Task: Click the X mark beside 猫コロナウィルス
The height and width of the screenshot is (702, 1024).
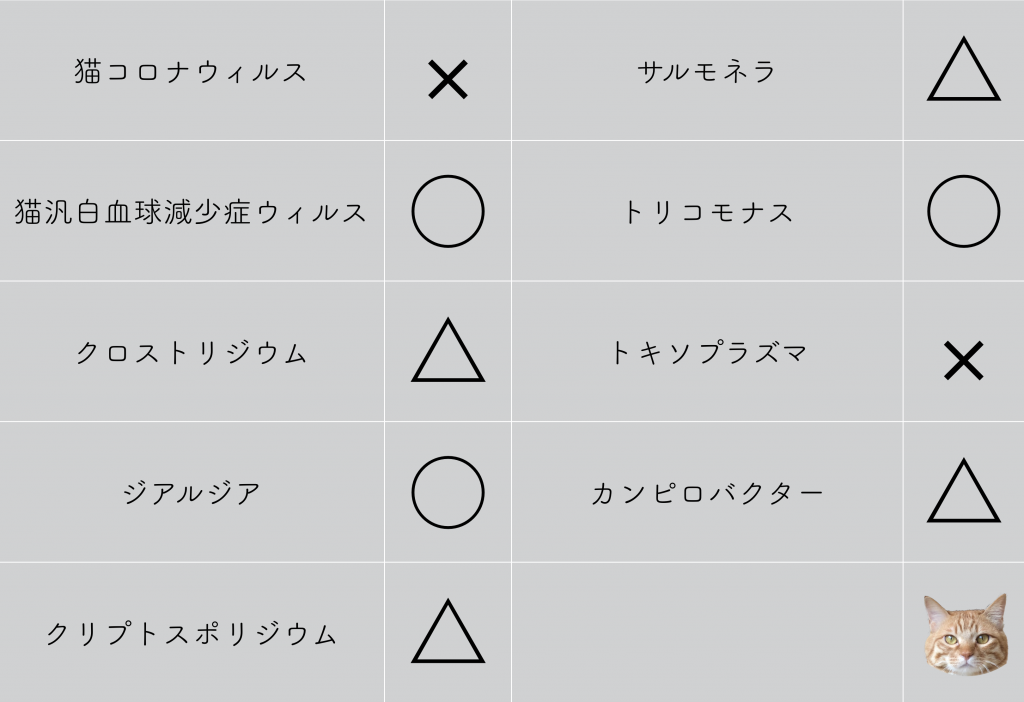Action: coord(448,80)
